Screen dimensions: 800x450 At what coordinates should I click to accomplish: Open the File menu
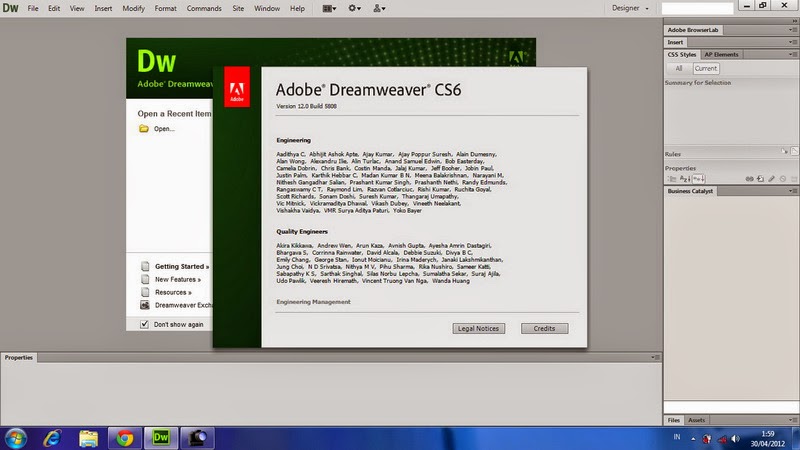click(33, 8)
